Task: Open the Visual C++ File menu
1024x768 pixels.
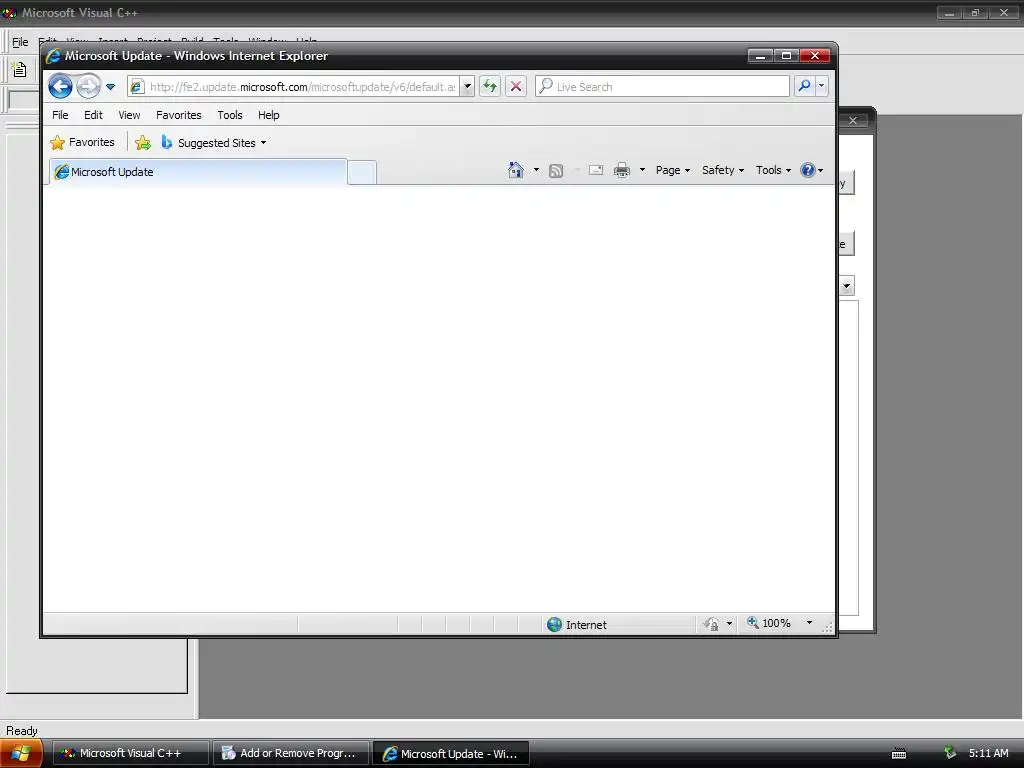Action: point(20,42)
